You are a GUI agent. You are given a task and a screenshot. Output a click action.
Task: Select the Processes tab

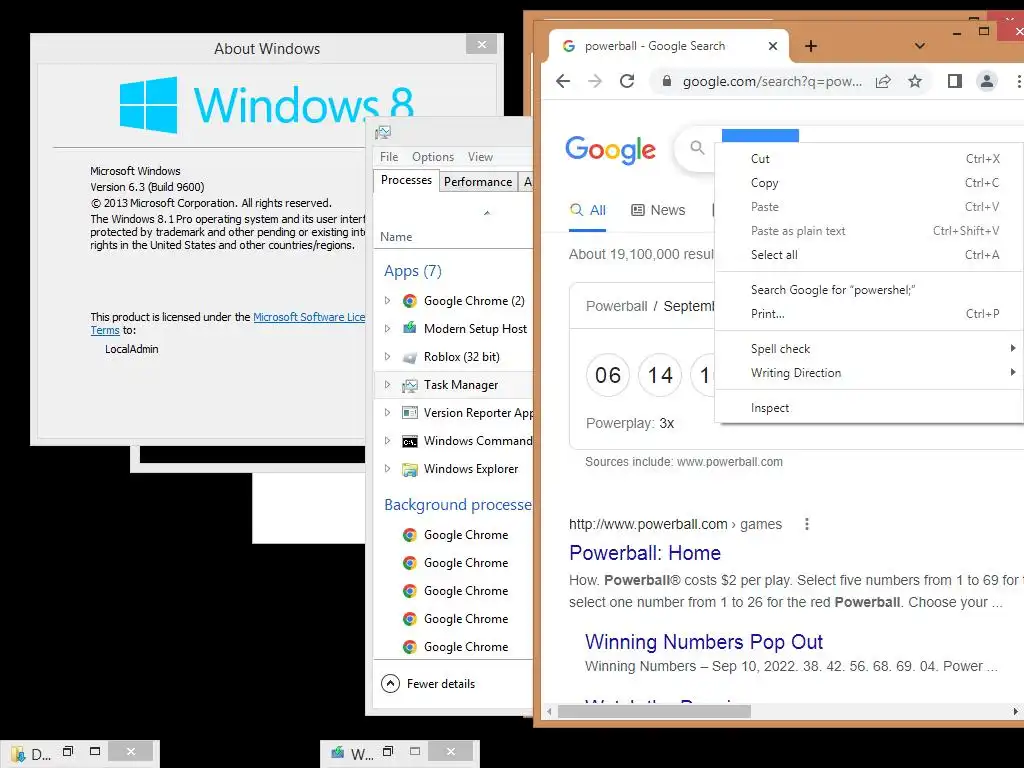pos(406,180)
